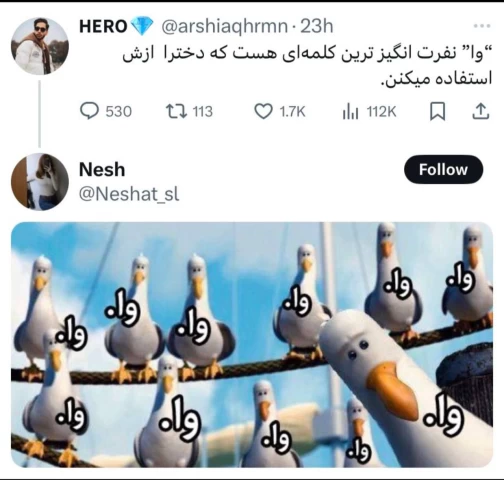The width and height of the screenshot is (504, 480).
Task: Open the three-dot more menu on the tweet
Action: click(x=482, y=26)
